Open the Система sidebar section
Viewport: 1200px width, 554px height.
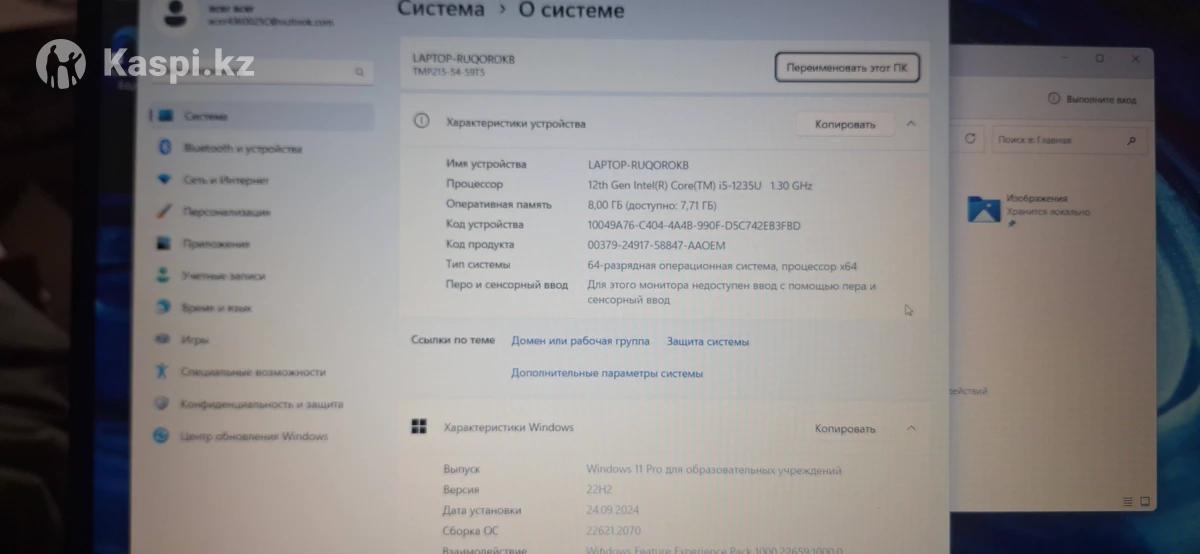tap(262, 117)
